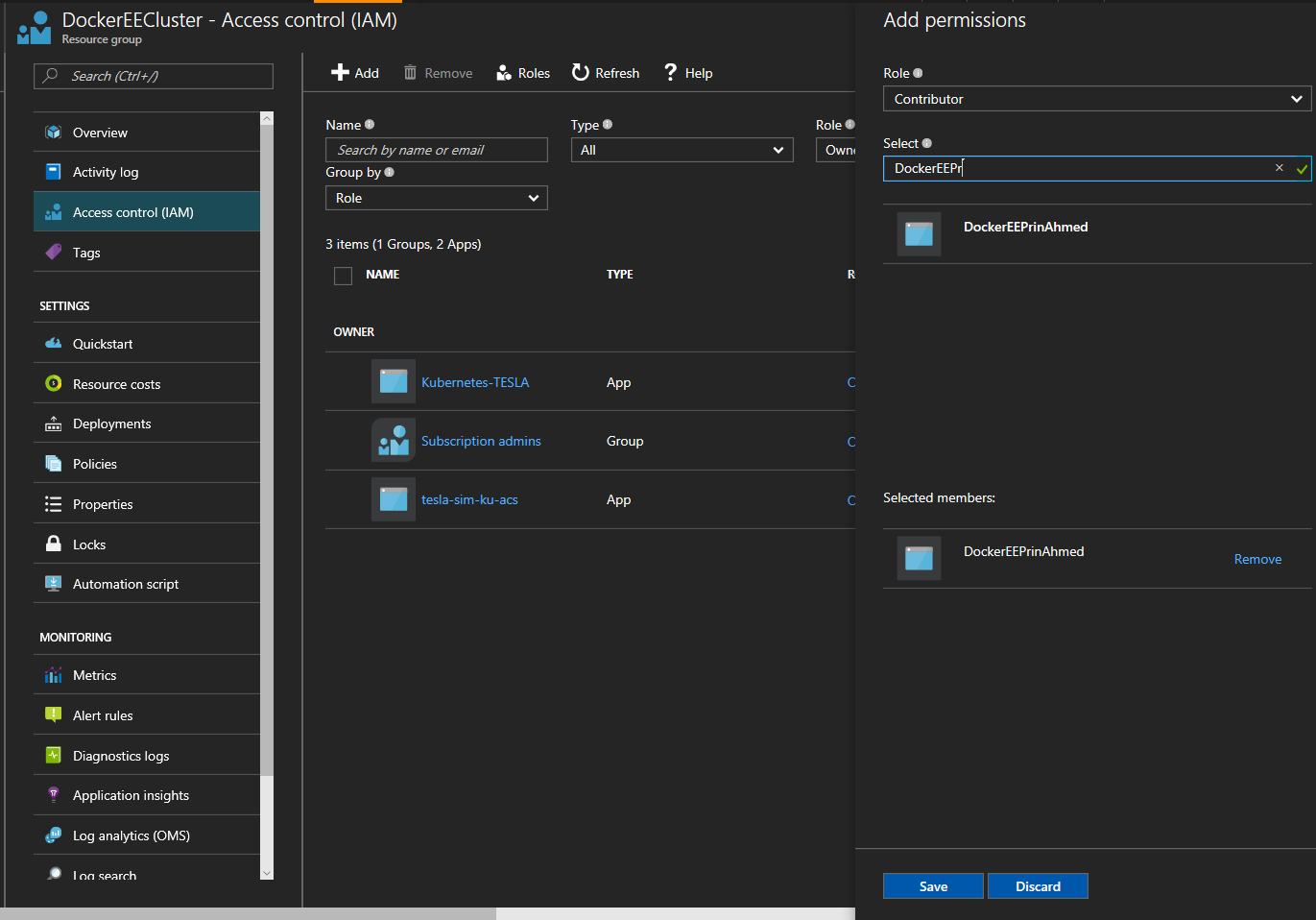
Task: Open the Subscription admins link
Action: click(x=481, y=441)
